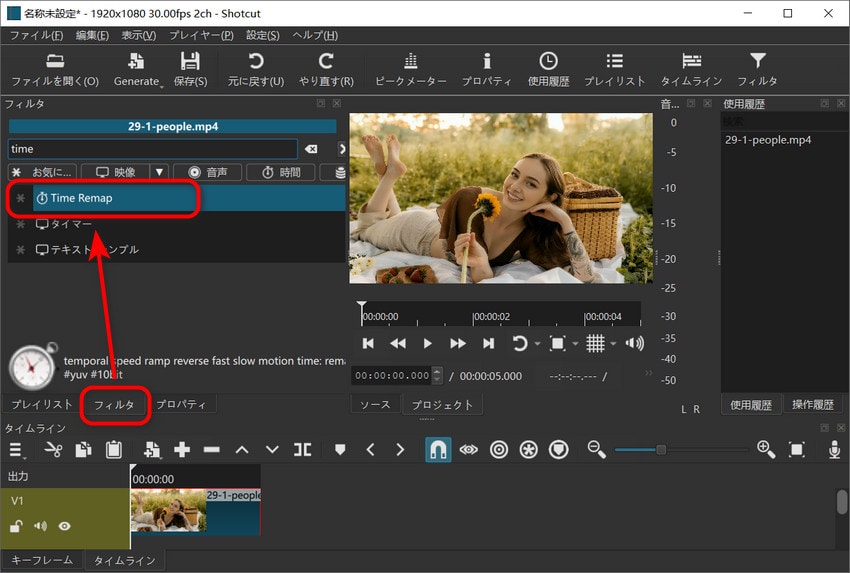Switch to the 操作履歴 tab
Viewport: 850px width, 573px height.
pos(813,404)
